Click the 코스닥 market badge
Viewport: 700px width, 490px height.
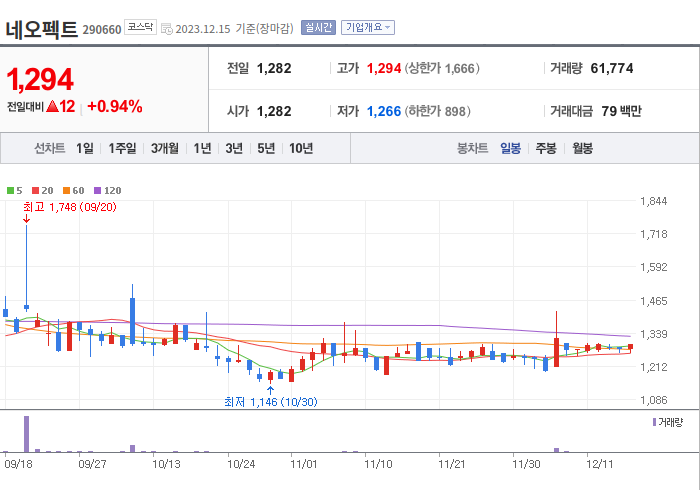click(x=140, y=27)
